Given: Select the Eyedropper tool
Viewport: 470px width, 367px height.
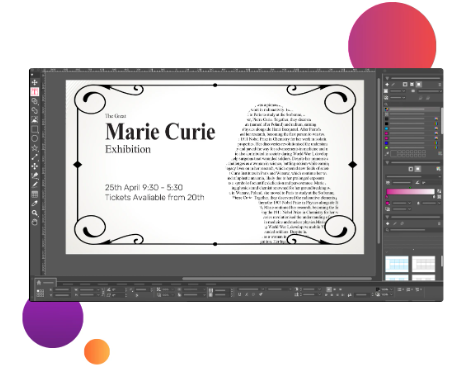Looking at the screenshot, I should pos(35,203).
